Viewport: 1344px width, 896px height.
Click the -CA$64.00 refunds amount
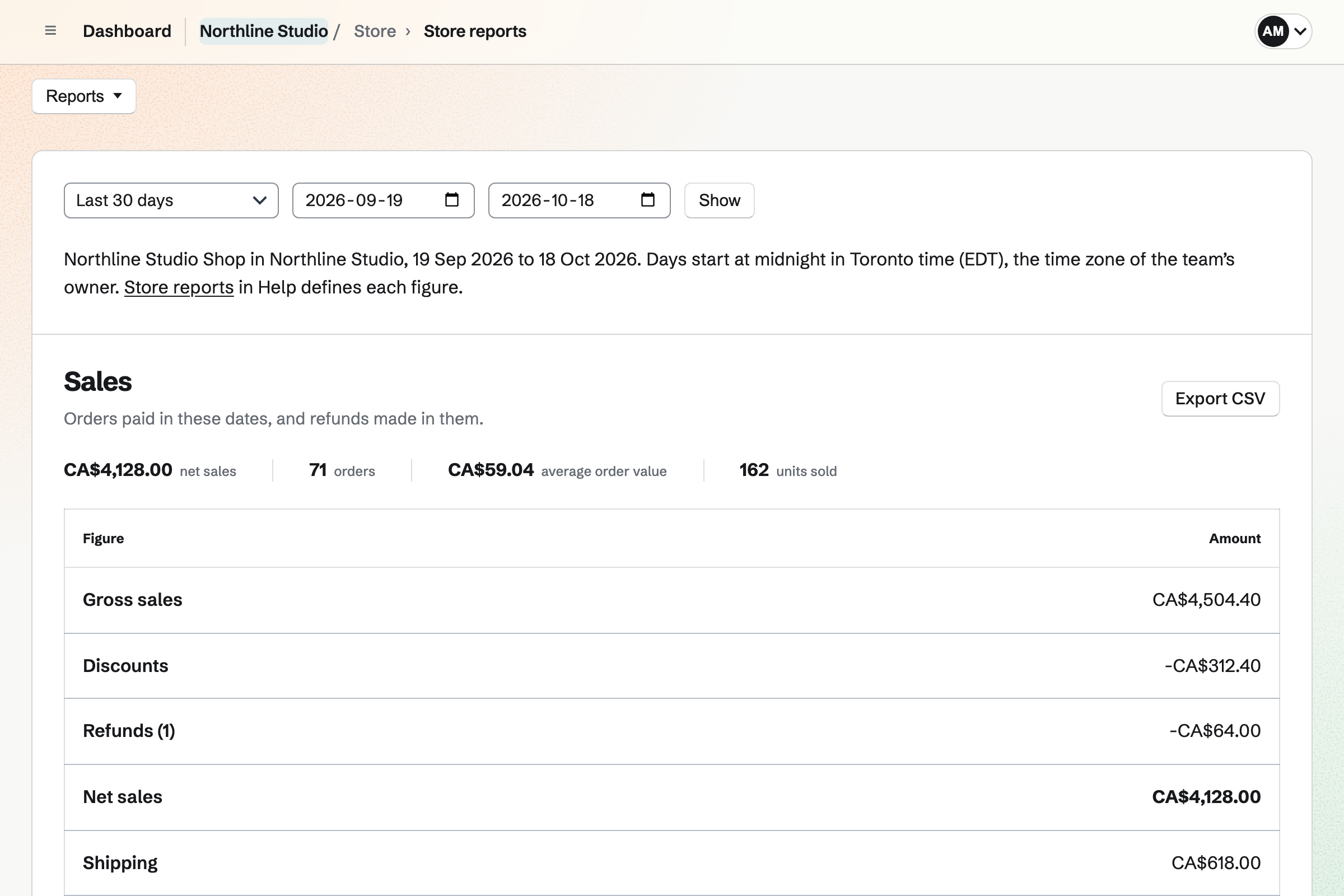click(x=1215, y=730)
